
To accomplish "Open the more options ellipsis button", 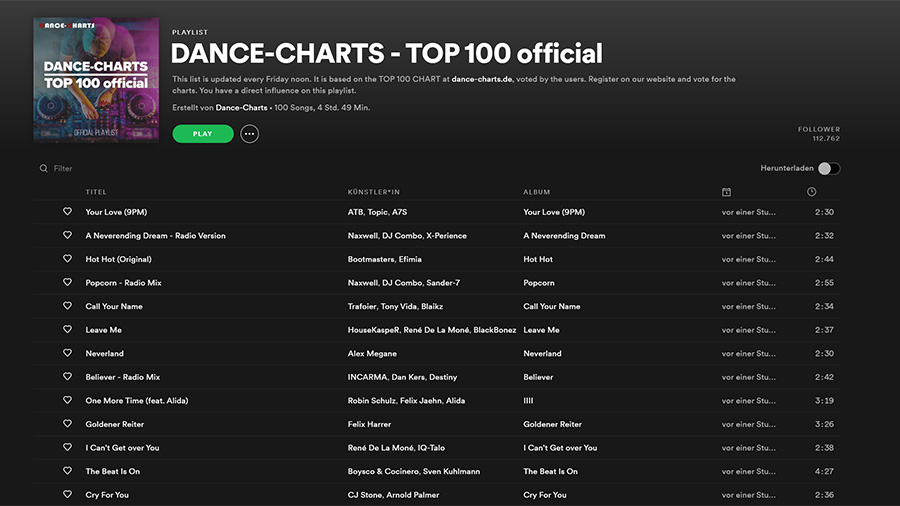I will pos(249,134).
